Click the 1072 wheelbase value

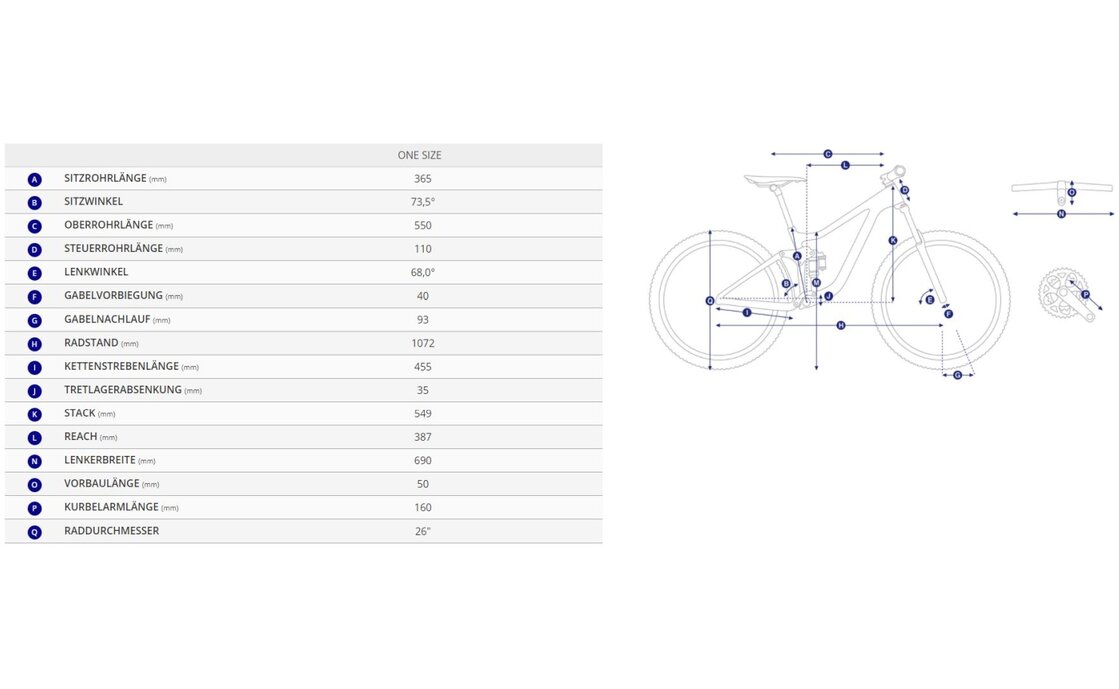pyautogui.click(x=423, y=344)
